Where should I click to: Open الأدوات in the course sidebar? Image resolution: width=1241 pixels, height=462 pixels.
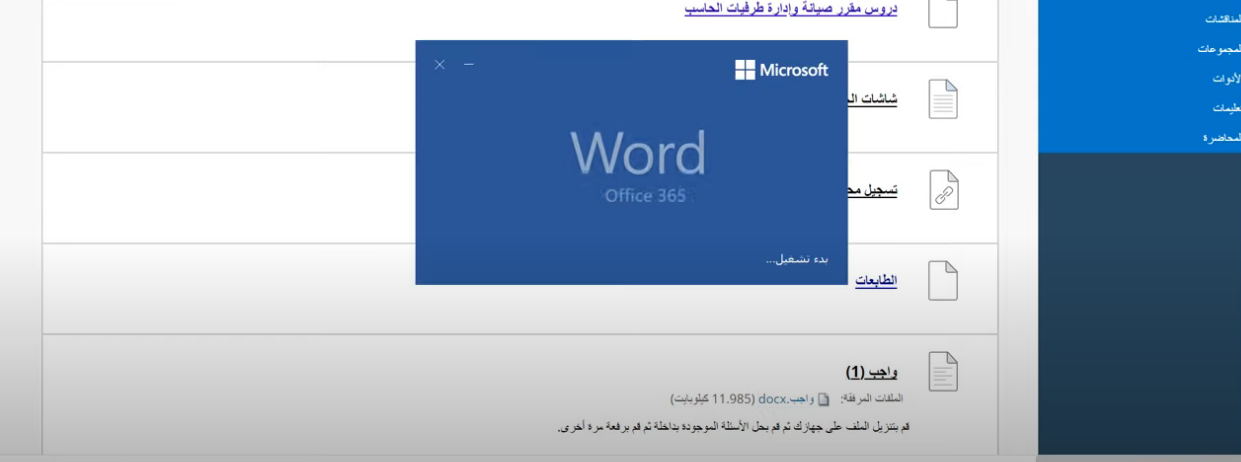[1225, 78]
